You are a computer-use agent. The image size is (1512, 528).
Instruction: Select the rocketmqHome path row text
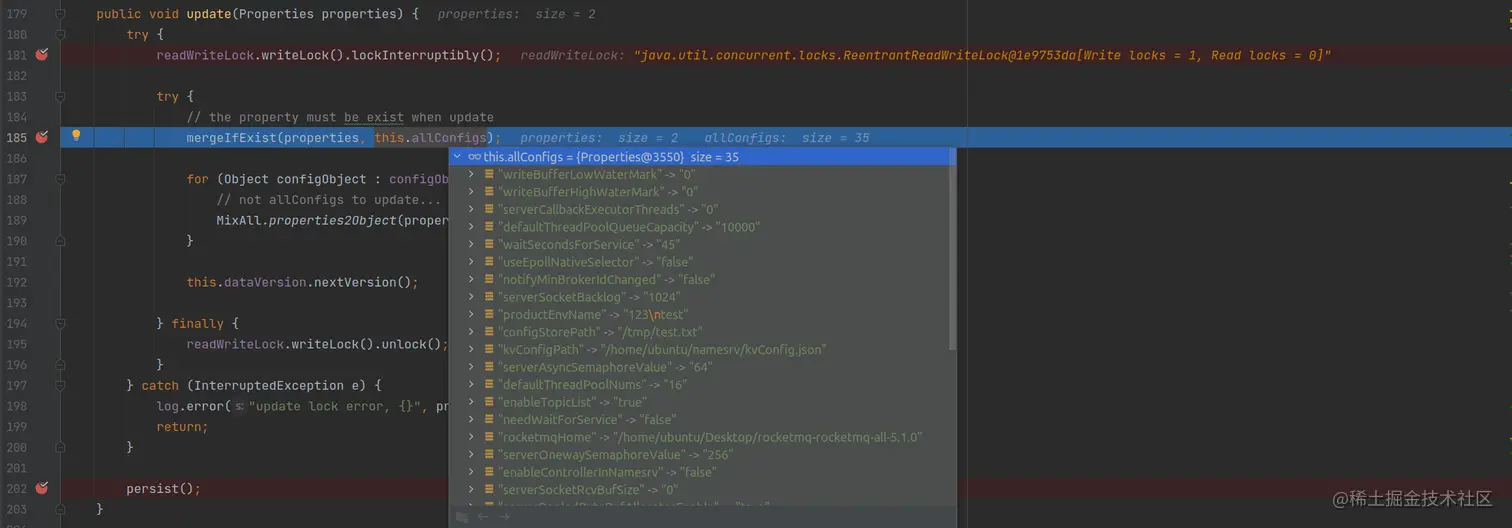709,437
